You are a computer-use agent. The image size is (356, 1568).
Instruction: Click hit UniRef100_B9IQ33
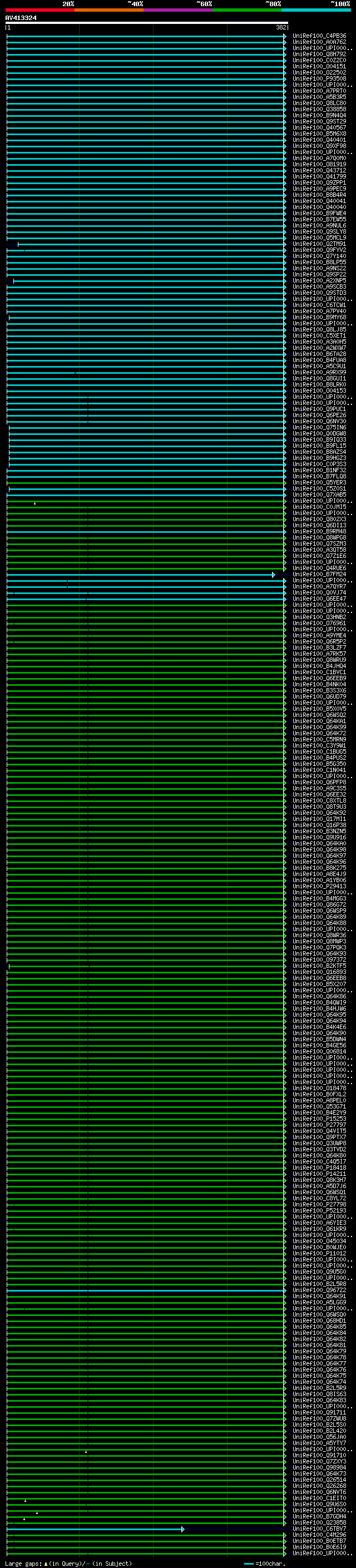click(x=319, y=439)
